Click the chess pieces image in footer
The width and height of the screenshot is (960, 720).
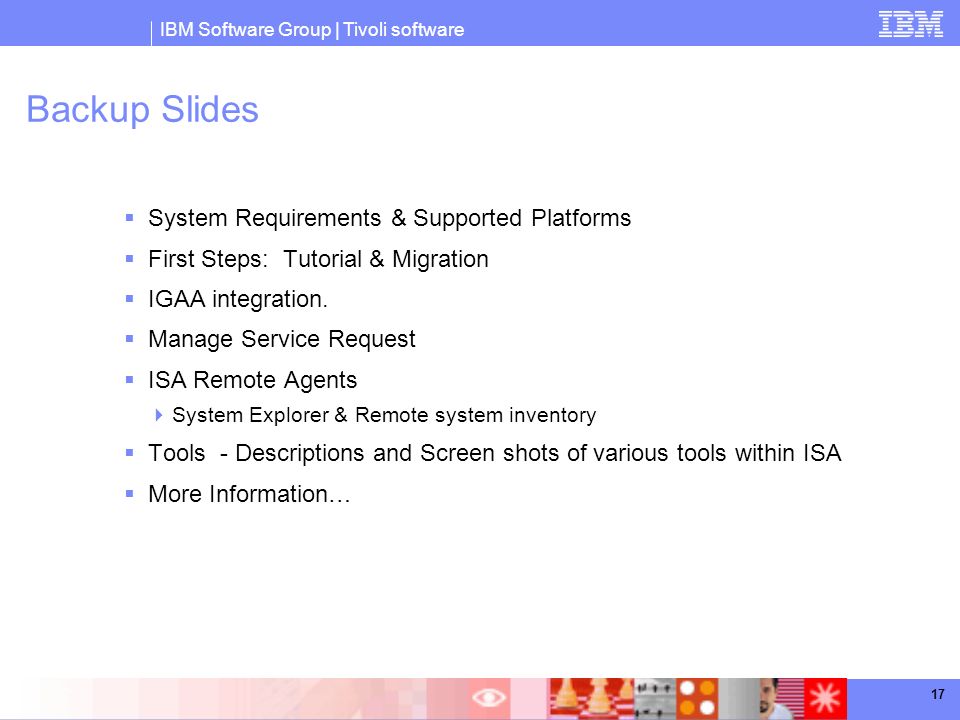point(591,698)
